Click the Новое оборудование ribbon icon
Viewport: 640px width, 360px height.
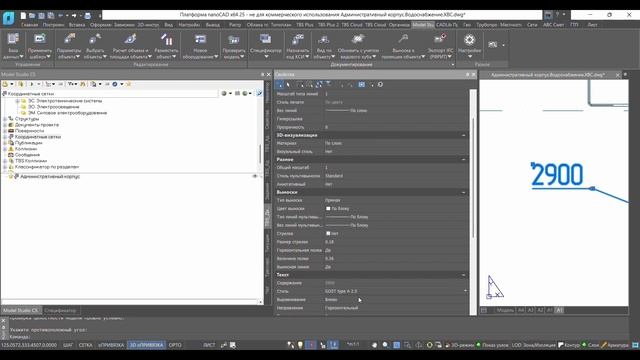200,46
